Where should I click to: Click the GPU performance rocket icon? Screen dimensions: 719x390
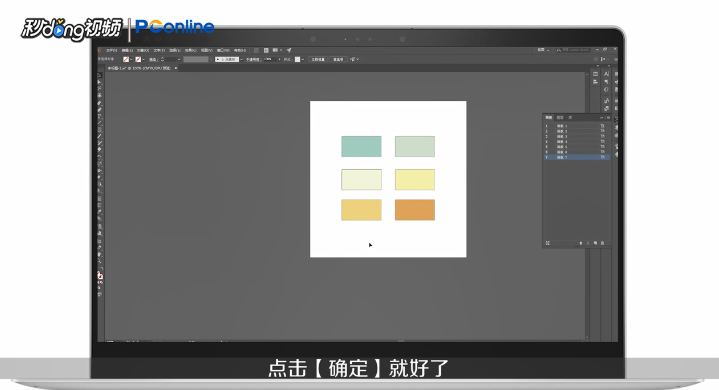pos(289,50)
